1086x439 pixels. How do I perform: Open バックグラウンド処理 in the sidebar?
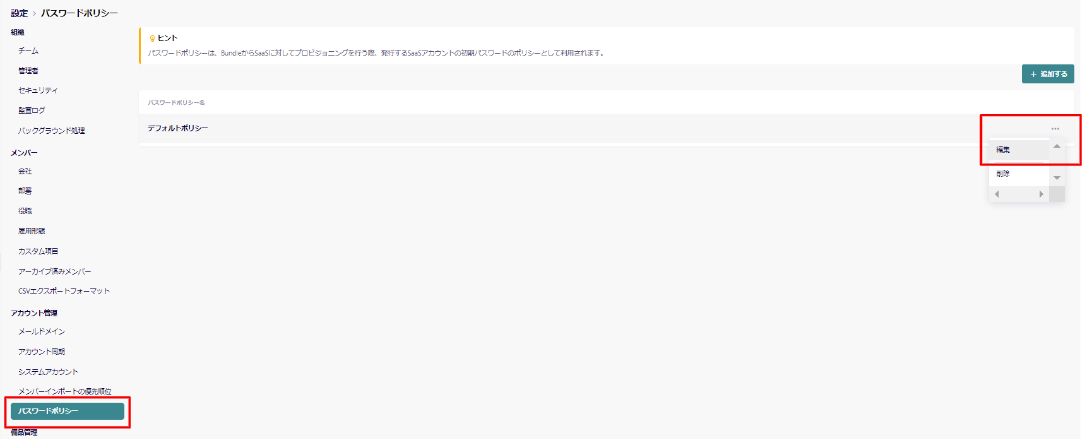(51, 130)
